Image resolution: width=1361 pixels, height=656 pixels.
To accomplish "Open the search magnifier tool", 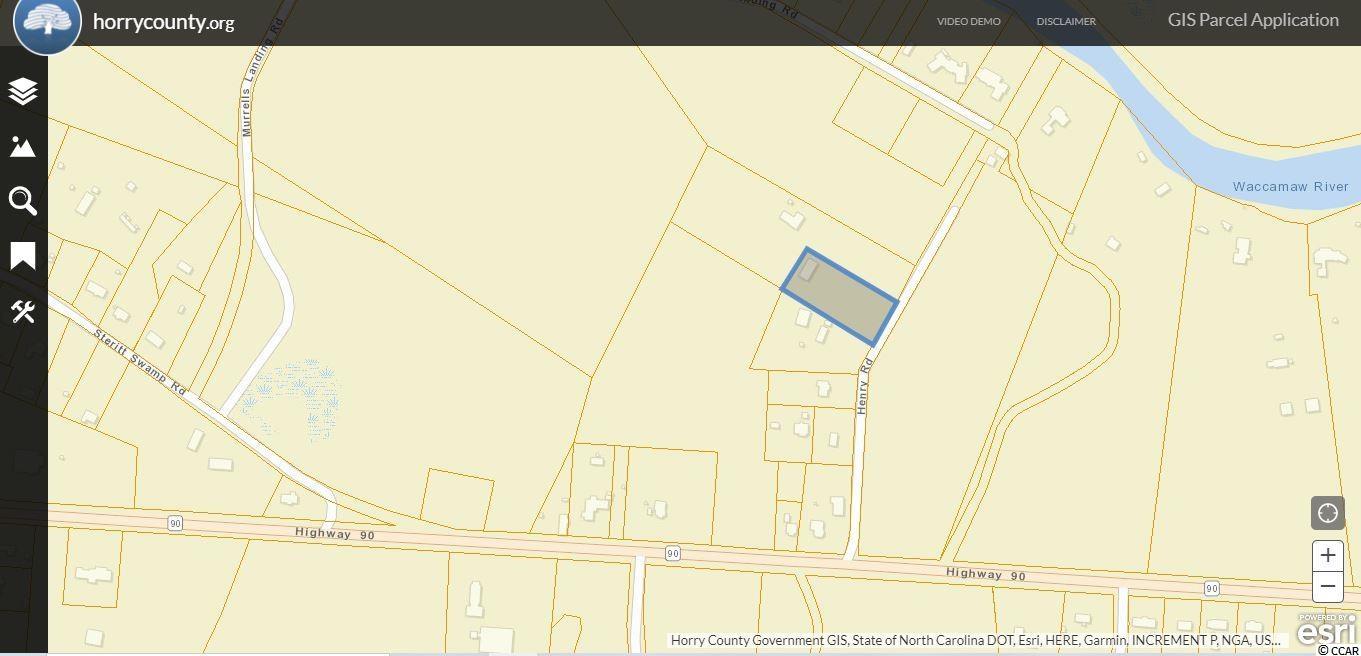I will click(x=23, y=201).
